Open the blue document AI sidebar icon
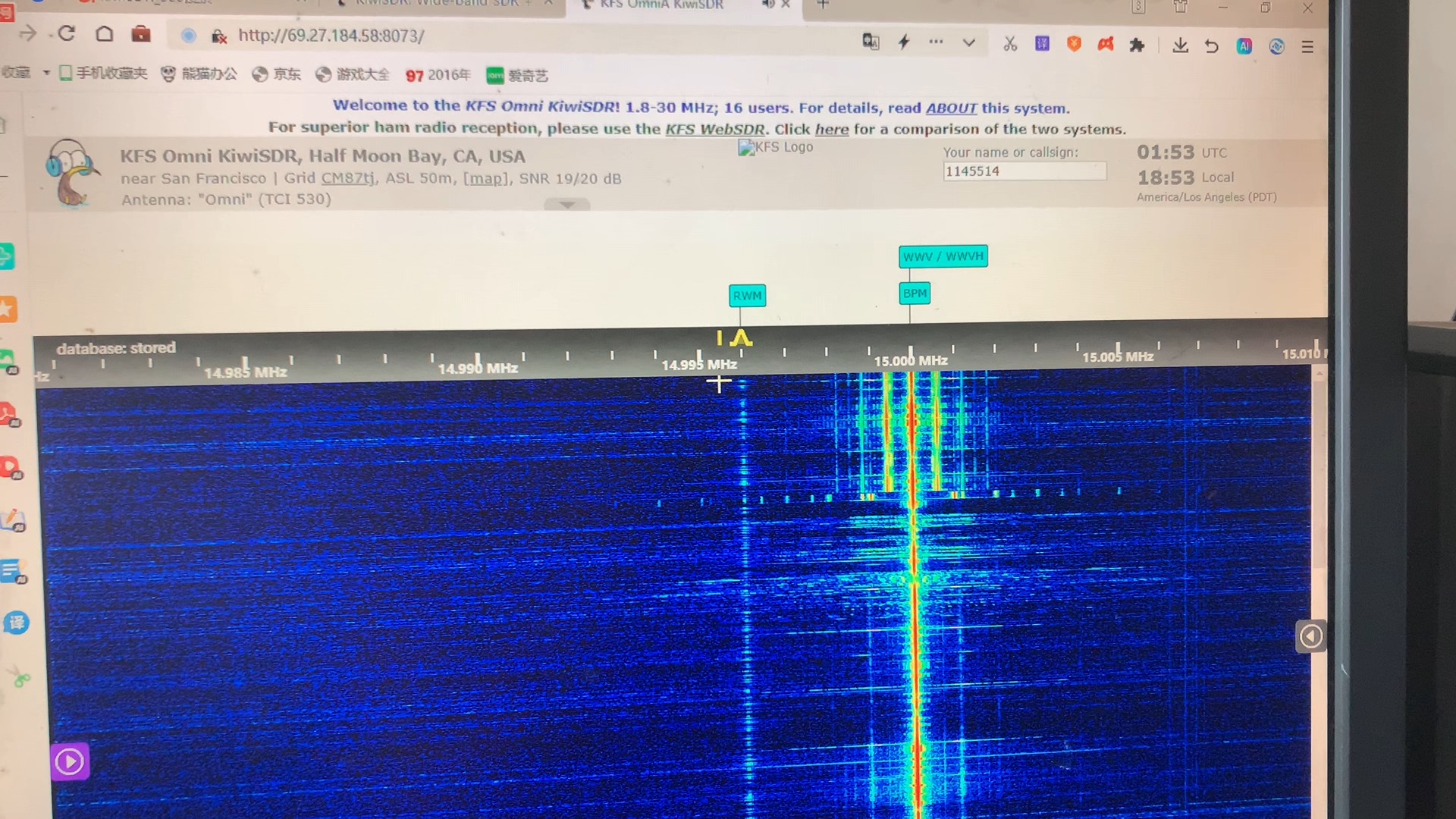 (x=14, y=571)
